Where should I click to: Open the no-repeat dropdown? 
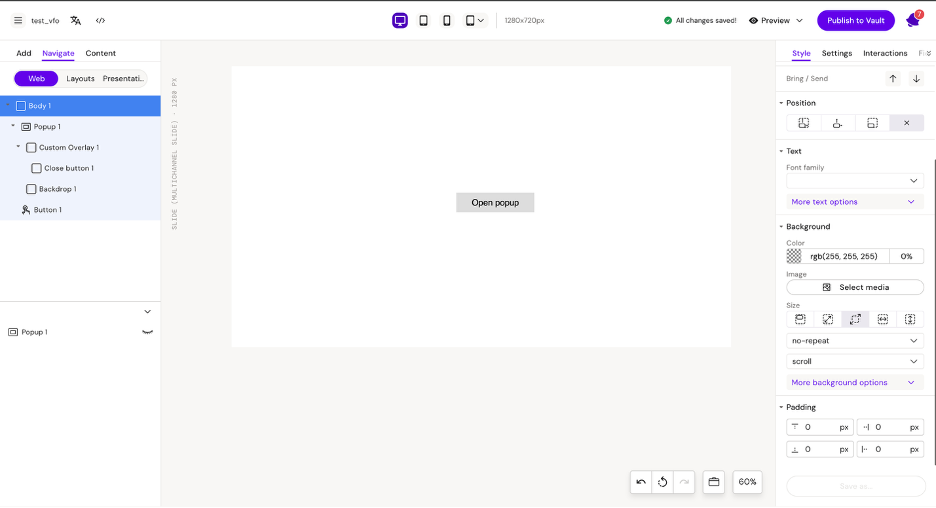click(855, 341)
